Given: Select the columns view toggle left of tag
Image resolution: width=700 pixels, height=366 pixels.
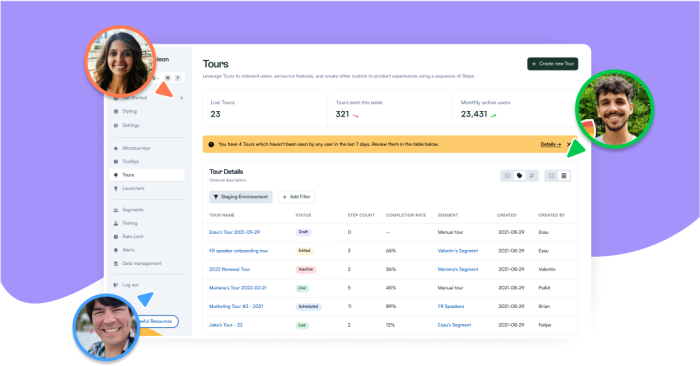Looking at the screenshot, I should coord(507,176).
